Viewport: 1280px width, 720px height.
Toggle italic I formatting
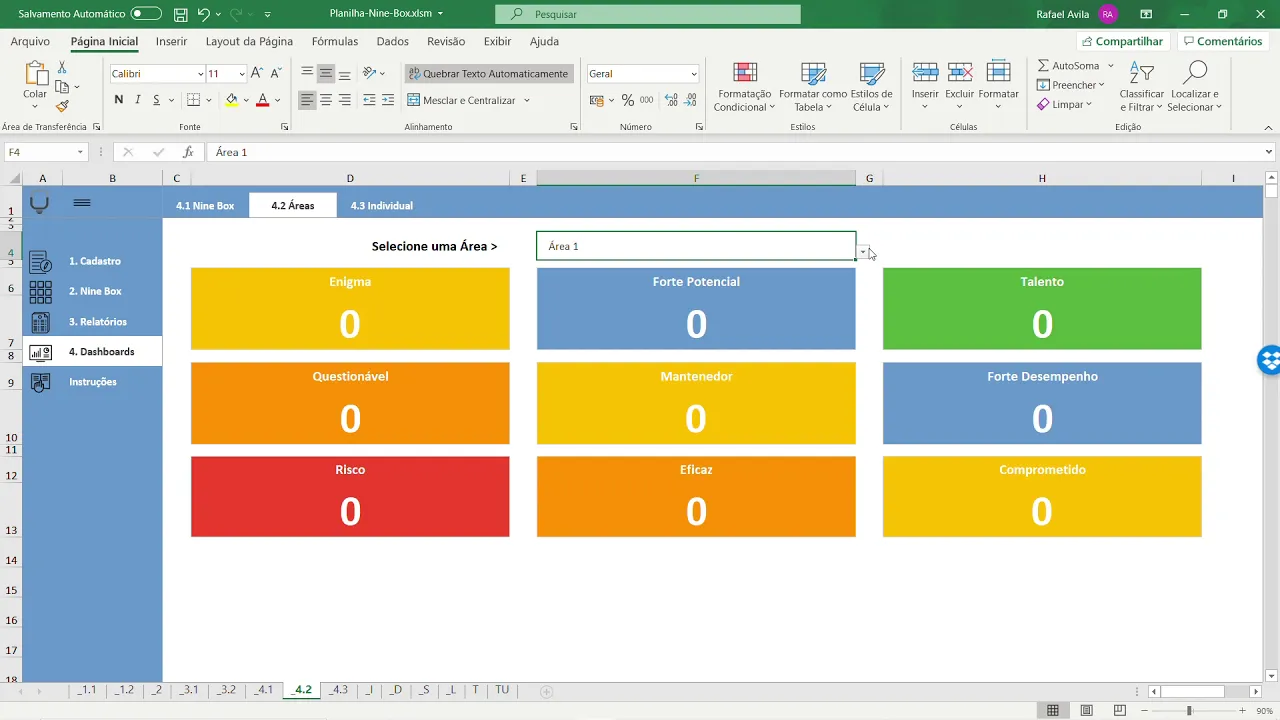(x=138, y=100)
